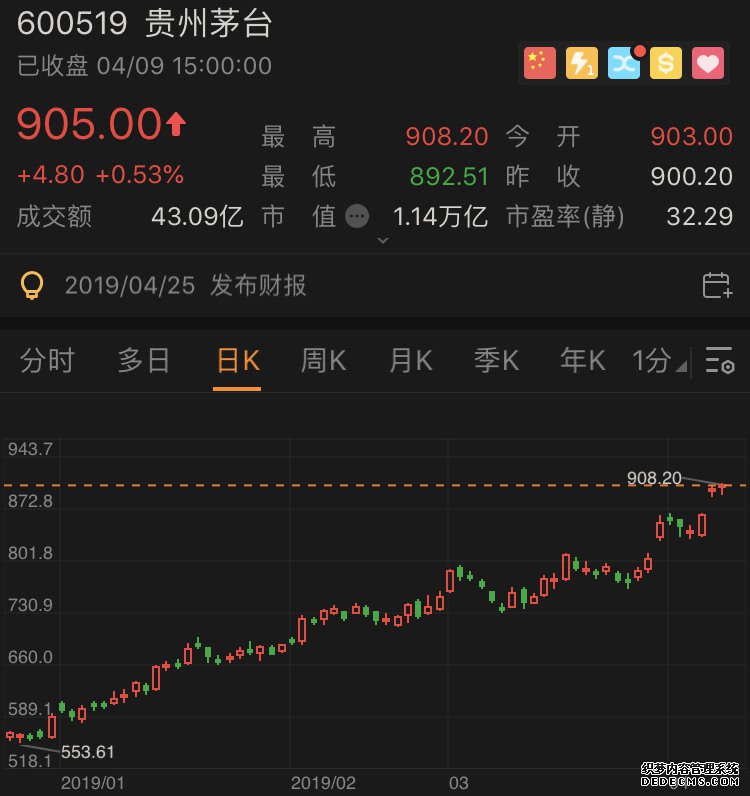Tap the 成交额 value 43.09亿
This screenshot has height=796, width=750.
point(198,217)
